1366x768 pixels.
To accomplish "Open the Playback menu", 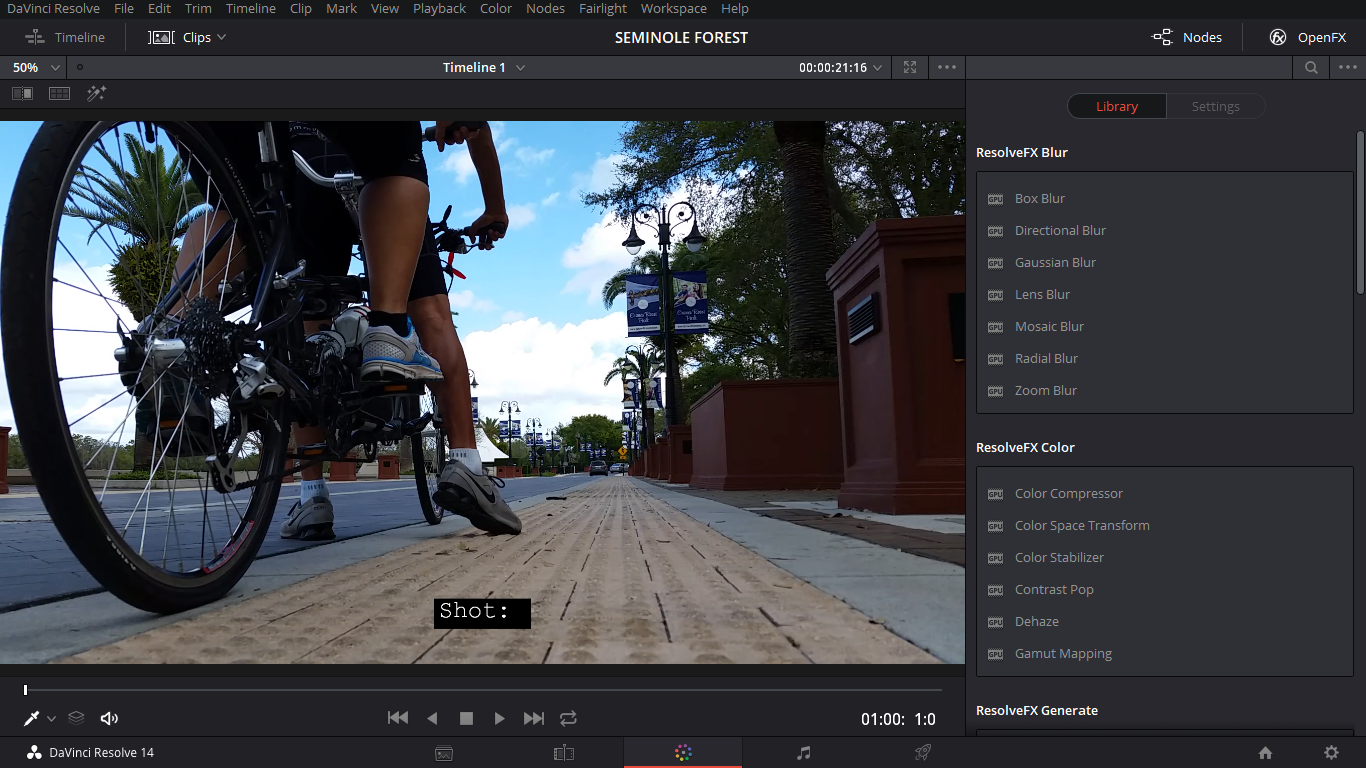I will [439, 8].
